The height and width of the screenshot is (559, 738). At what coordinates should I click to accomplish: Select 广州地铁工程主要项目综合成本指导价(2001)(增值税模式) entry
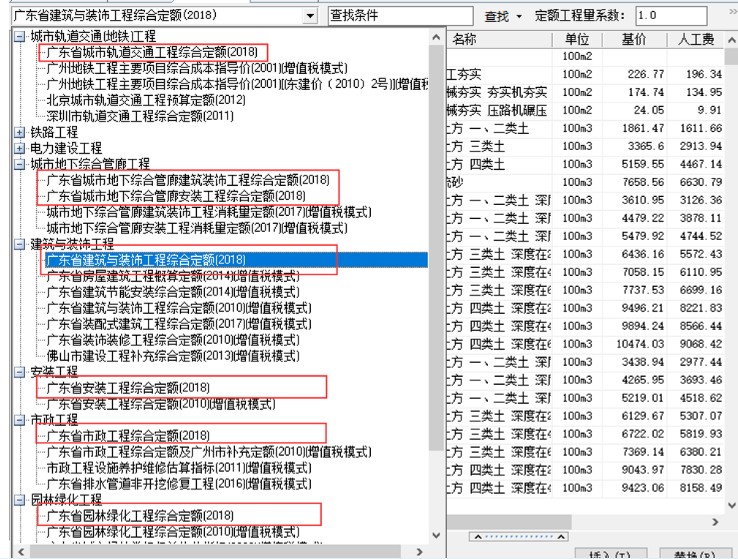pos(197,68)
